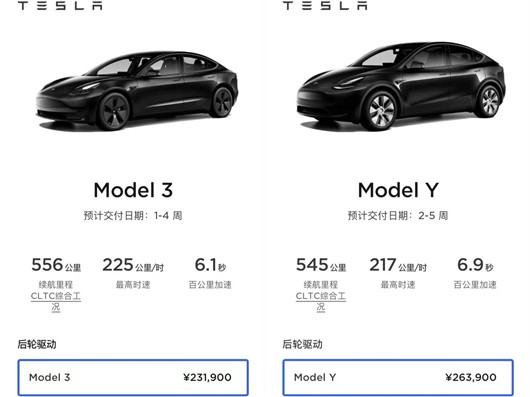Open CLTC note under 556 km range
The height and width of the screenshot is (397, 530).
click(56, 301)
